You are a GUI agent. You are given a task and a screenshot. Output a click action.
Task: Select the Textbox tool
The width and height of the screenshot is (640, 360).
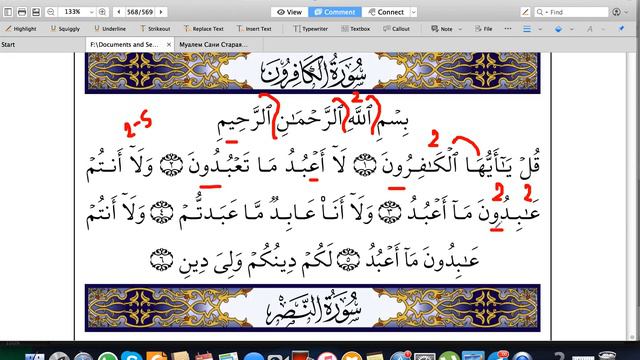click(x=356, y=29)
